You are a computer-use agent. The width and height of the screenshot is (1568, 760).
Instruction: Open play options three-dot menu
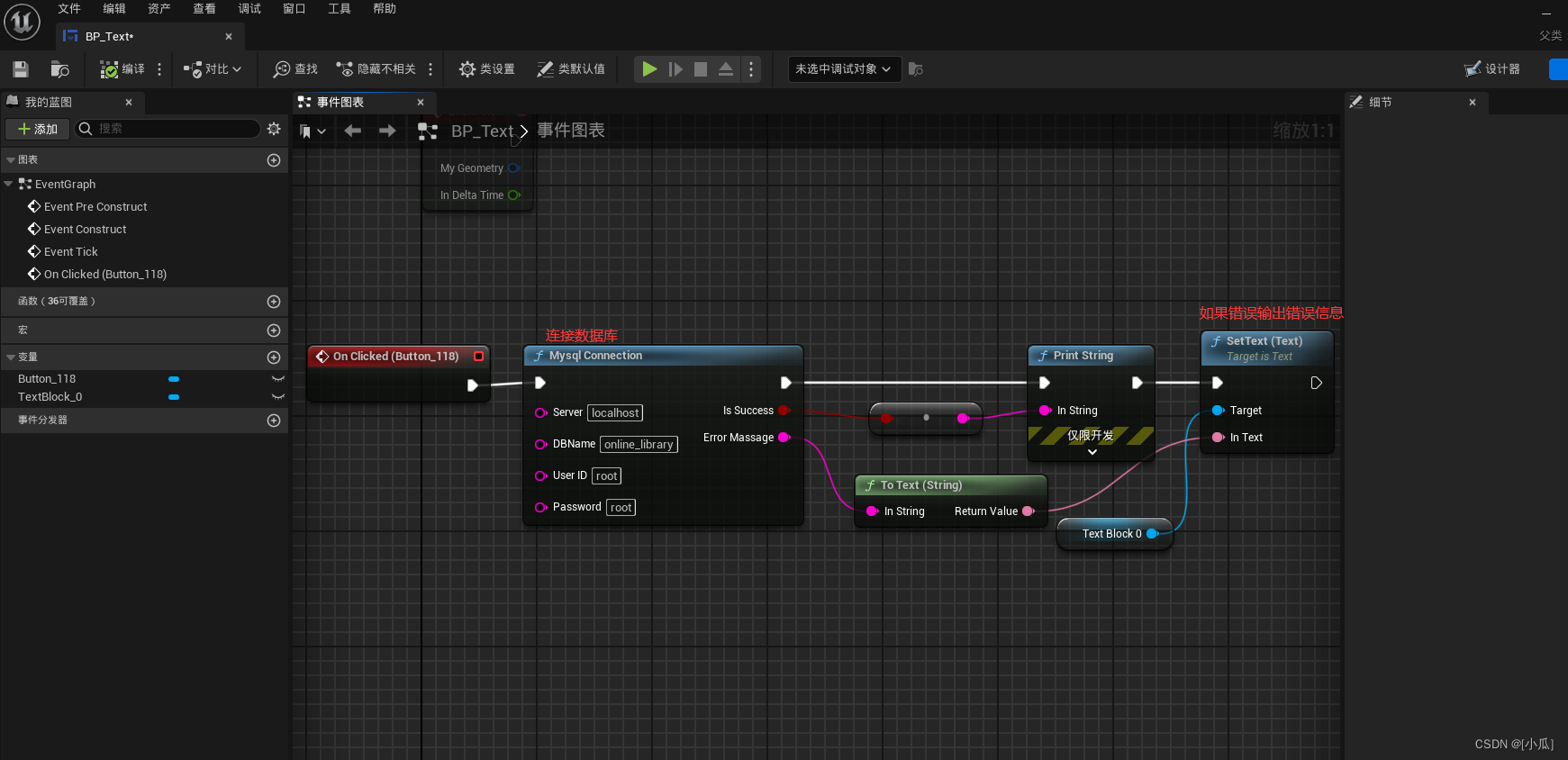click(751, 69)
